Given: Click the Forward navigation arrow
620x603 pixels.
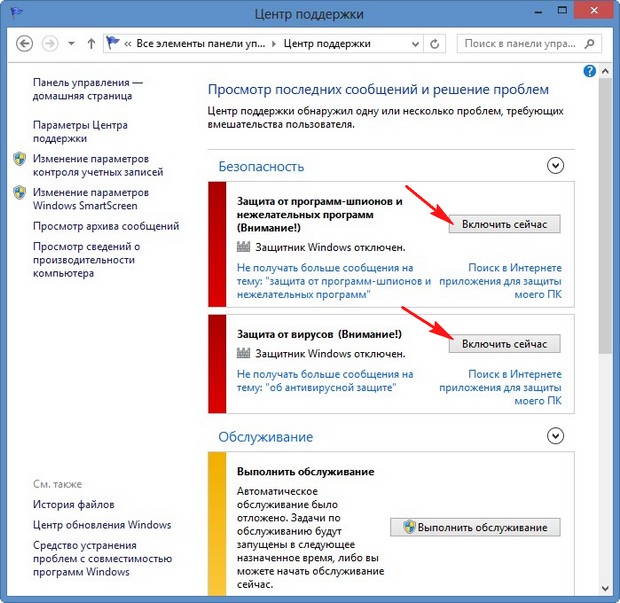Looking at the screenshot, I should tap(50, 43).
